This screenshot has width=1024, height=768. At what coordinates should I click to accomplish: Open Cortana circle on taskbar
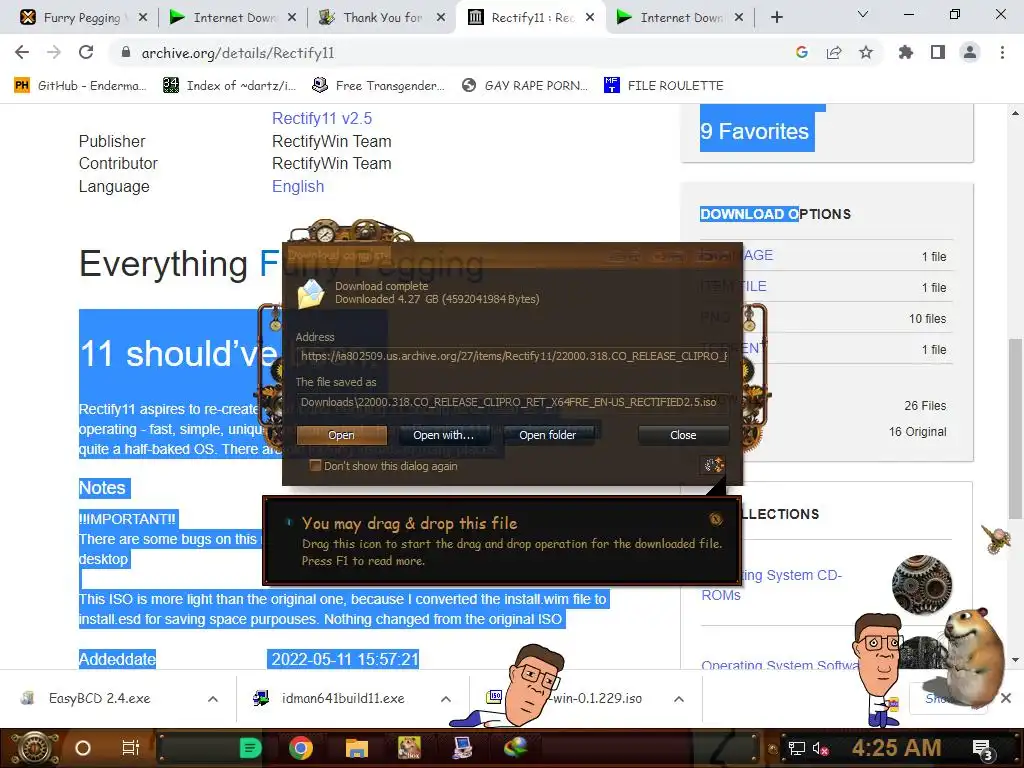(x=83, y=748)
